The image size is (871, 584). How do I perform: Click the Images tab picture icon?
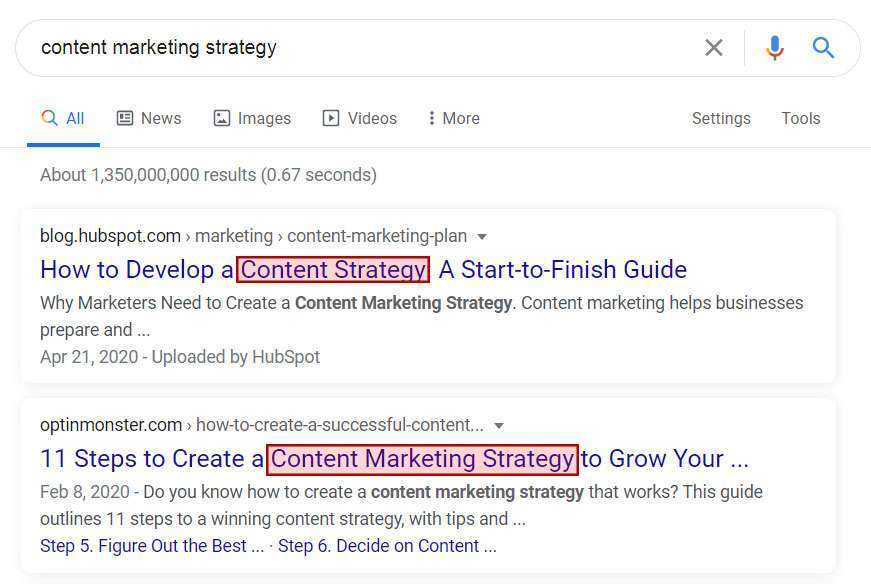point(222,118)
